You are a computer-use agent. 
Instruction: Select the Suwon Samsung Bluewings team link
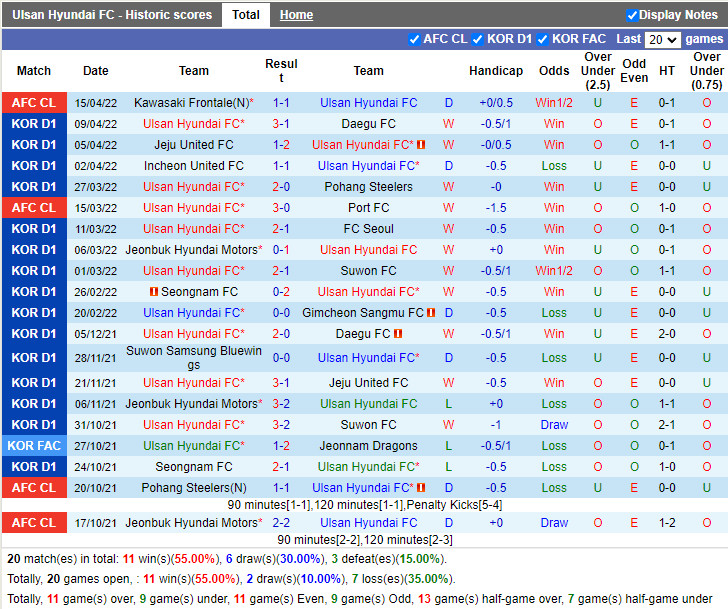194,358
